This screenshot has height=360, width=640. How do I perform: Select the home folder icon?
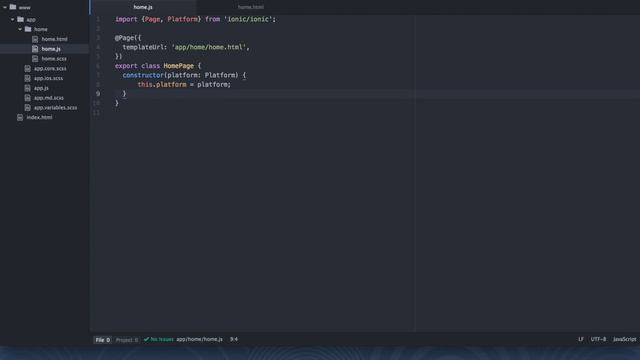pos(28,29)
